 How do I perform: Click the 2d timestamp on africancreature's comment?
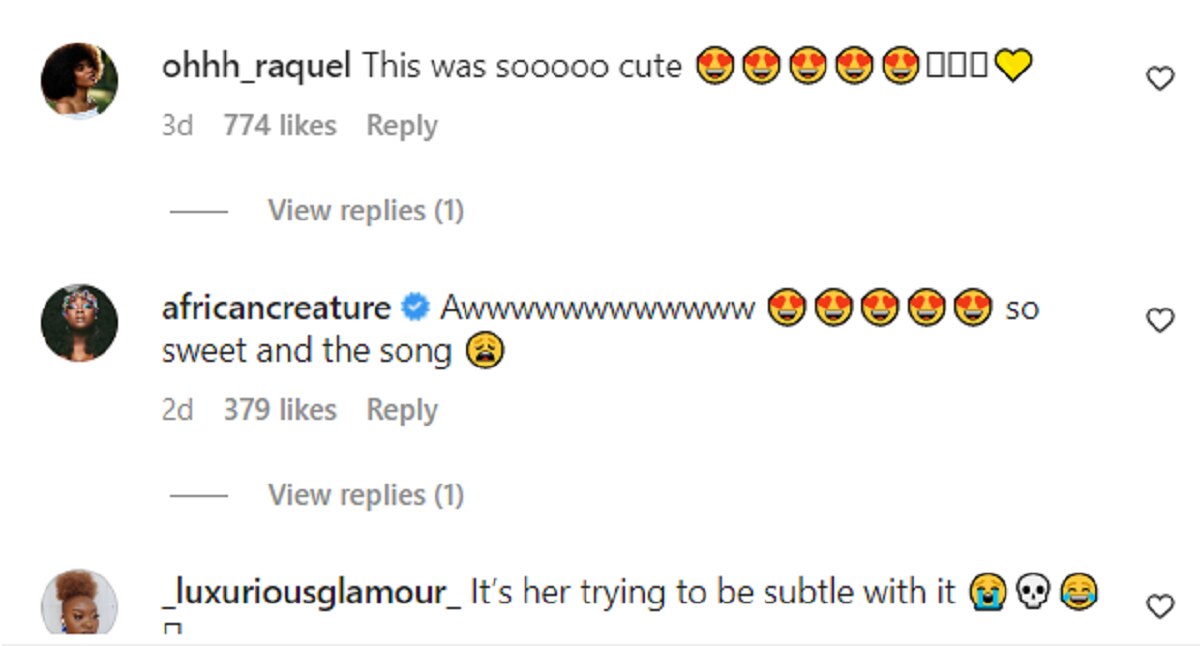coord(177,410)
